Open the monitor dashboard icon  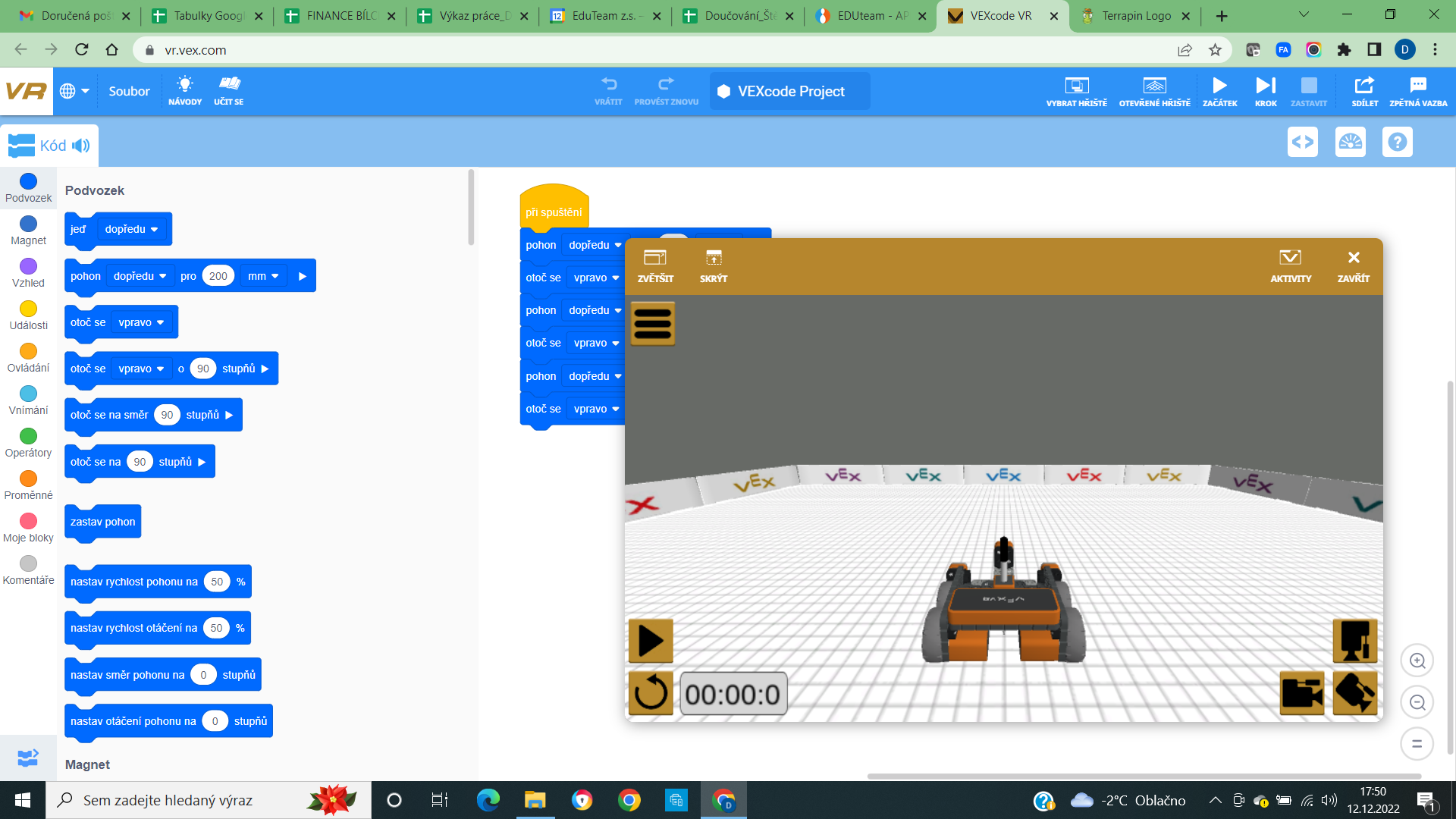point(1350,142)
